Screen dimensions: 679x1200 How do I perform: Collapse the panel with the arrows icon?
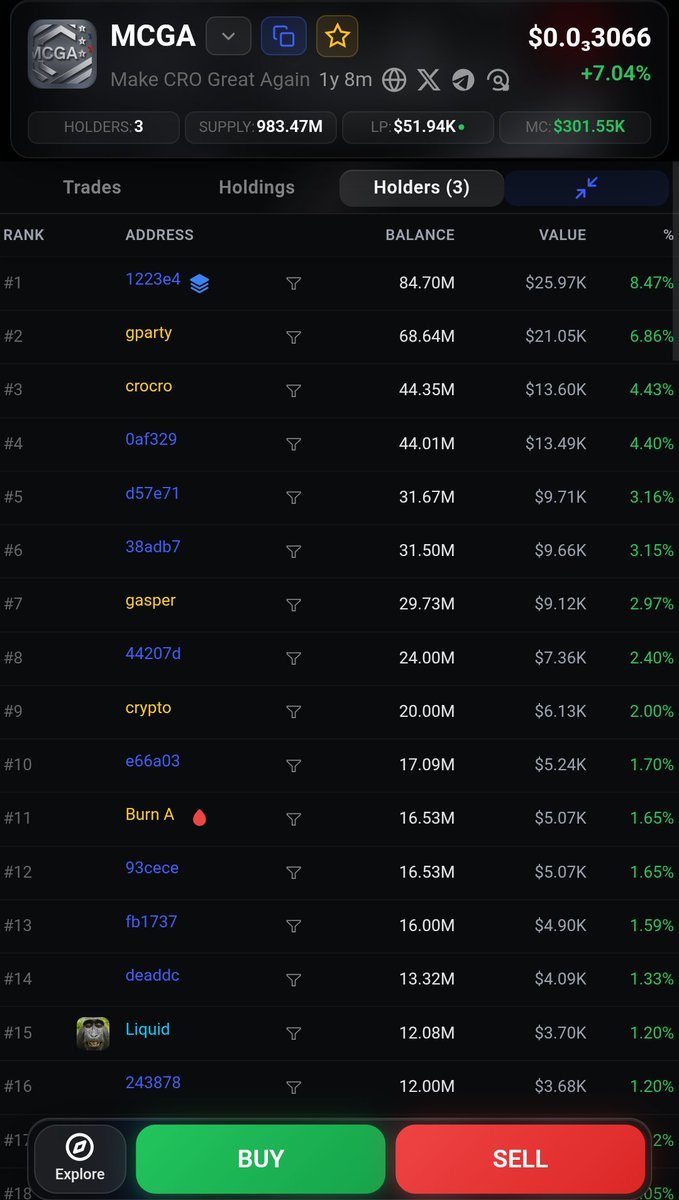(587, 187)
